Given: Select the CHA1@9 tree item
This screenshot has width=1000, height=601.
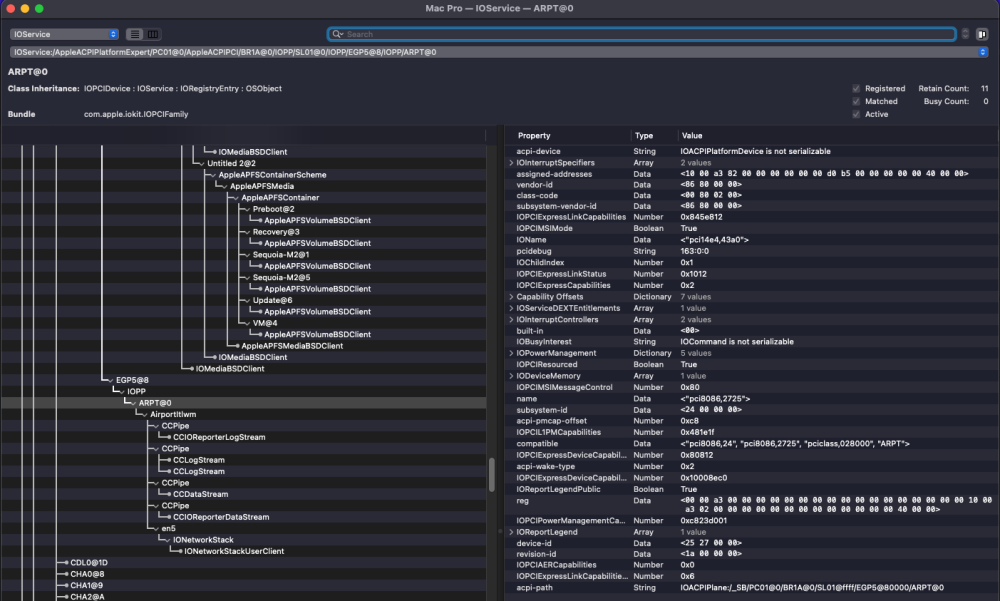Looking at the screenshot, I should point(86,586).
